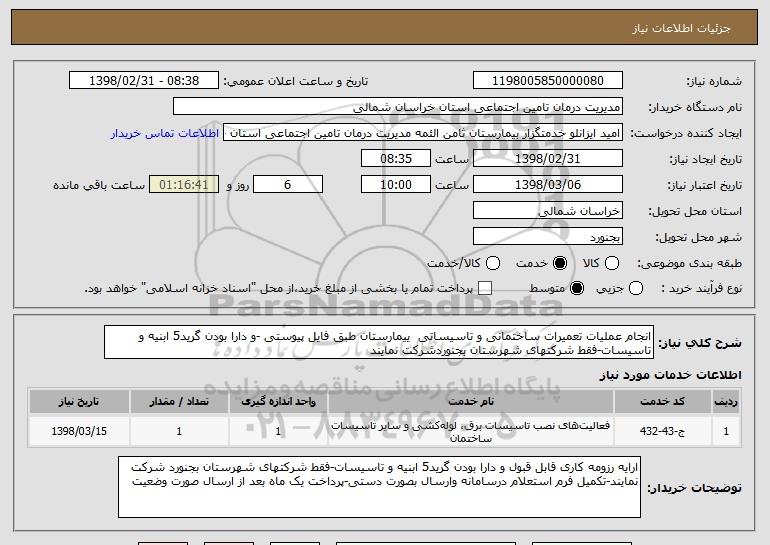The height and width of the screenshot is (545, 770).
Task: Click service code cell ج-43-432
Action: 662,431
